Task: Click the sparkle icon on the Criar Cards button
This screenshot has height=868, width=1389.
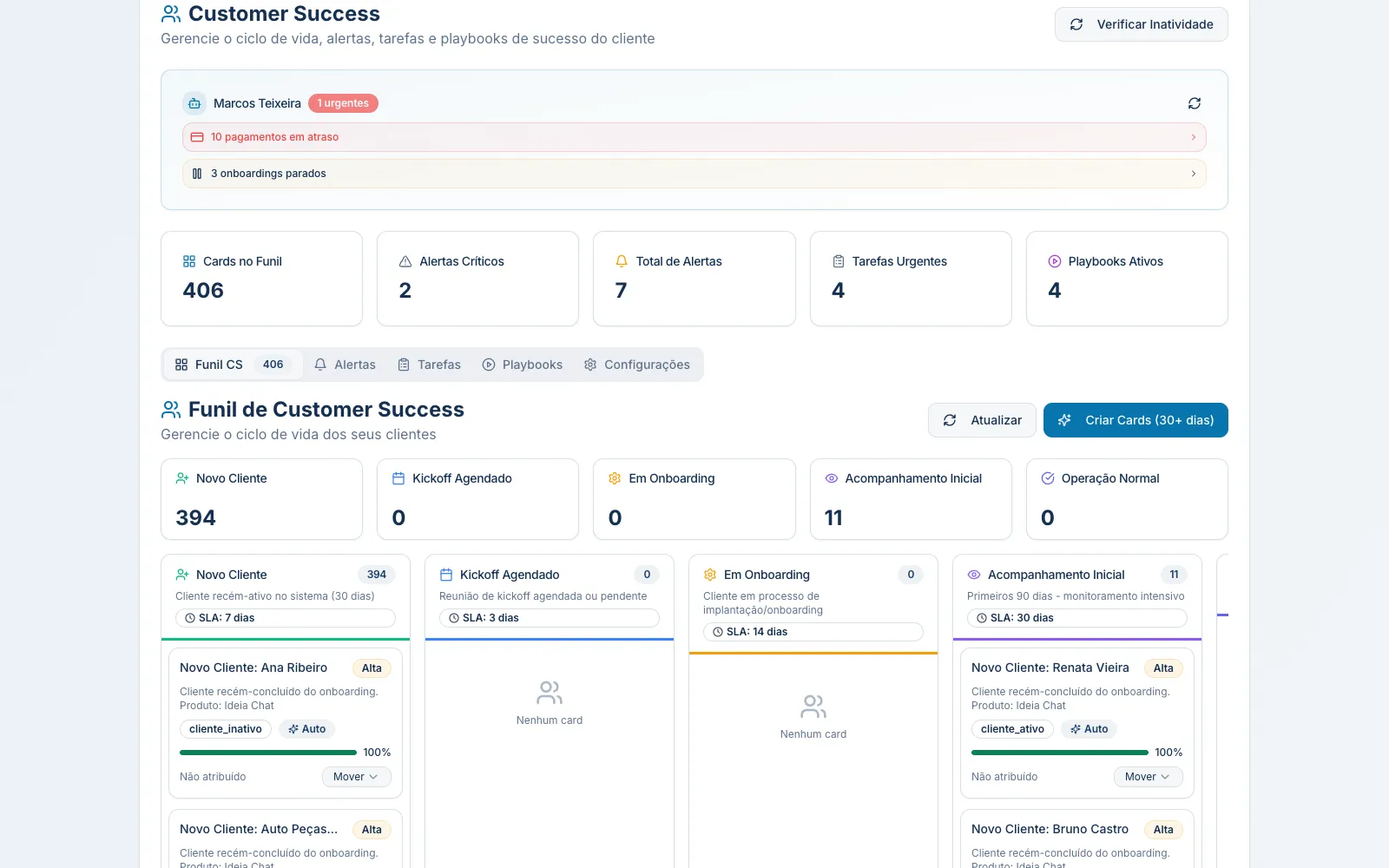Action: click(x=1064, y=420)
